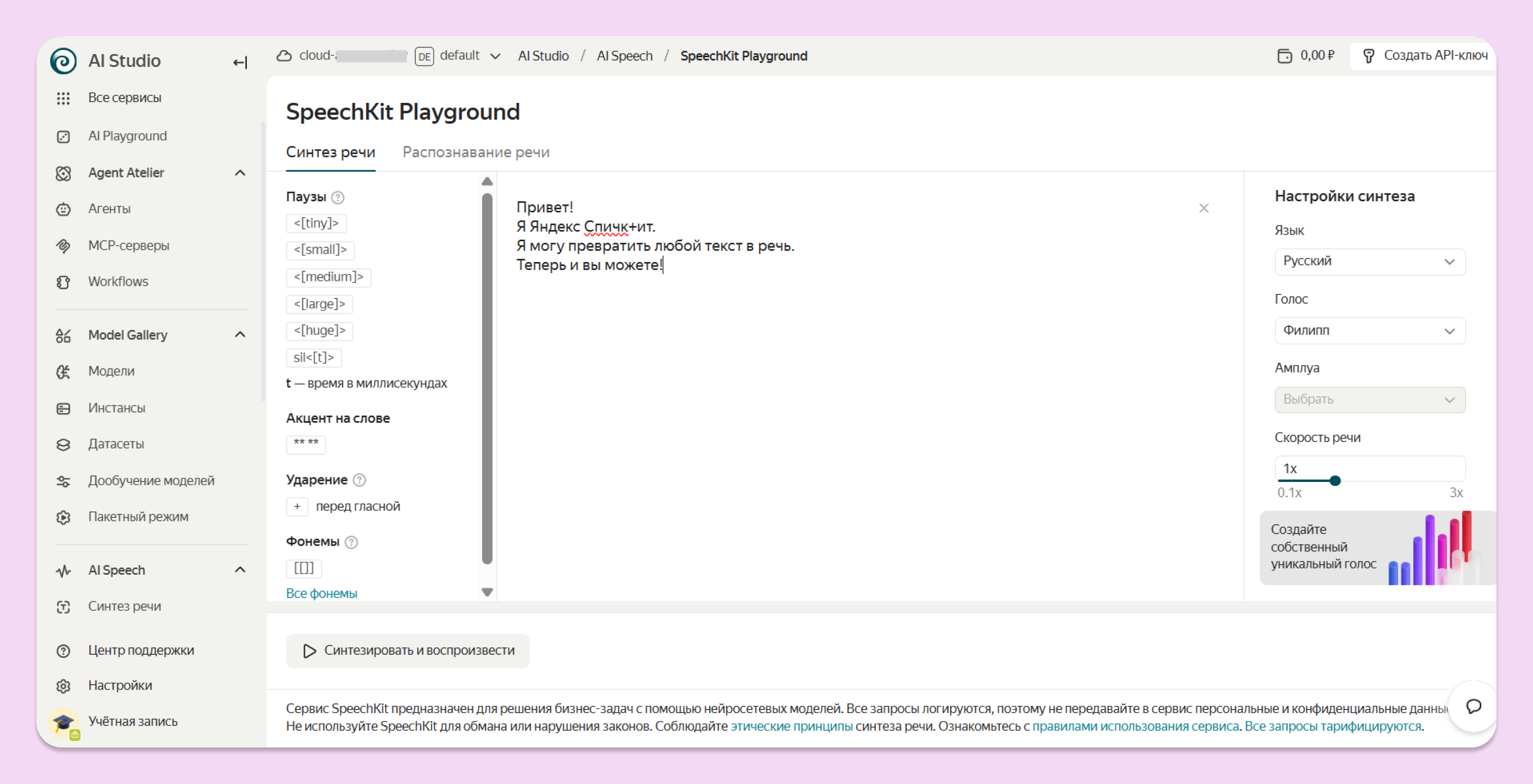Click the Учётная запись avatar
This screenshot has height=784, width=1533.
63,722
